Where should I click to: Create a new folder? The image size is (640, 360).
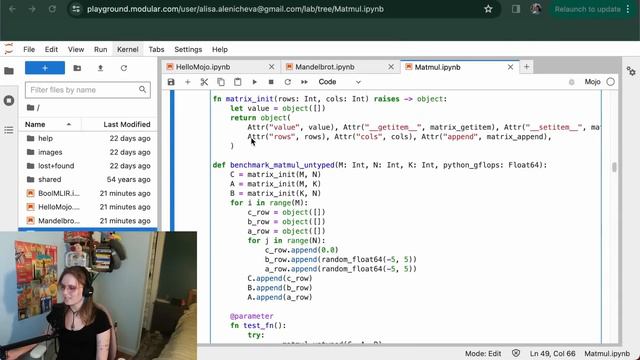tap(77, 68)
